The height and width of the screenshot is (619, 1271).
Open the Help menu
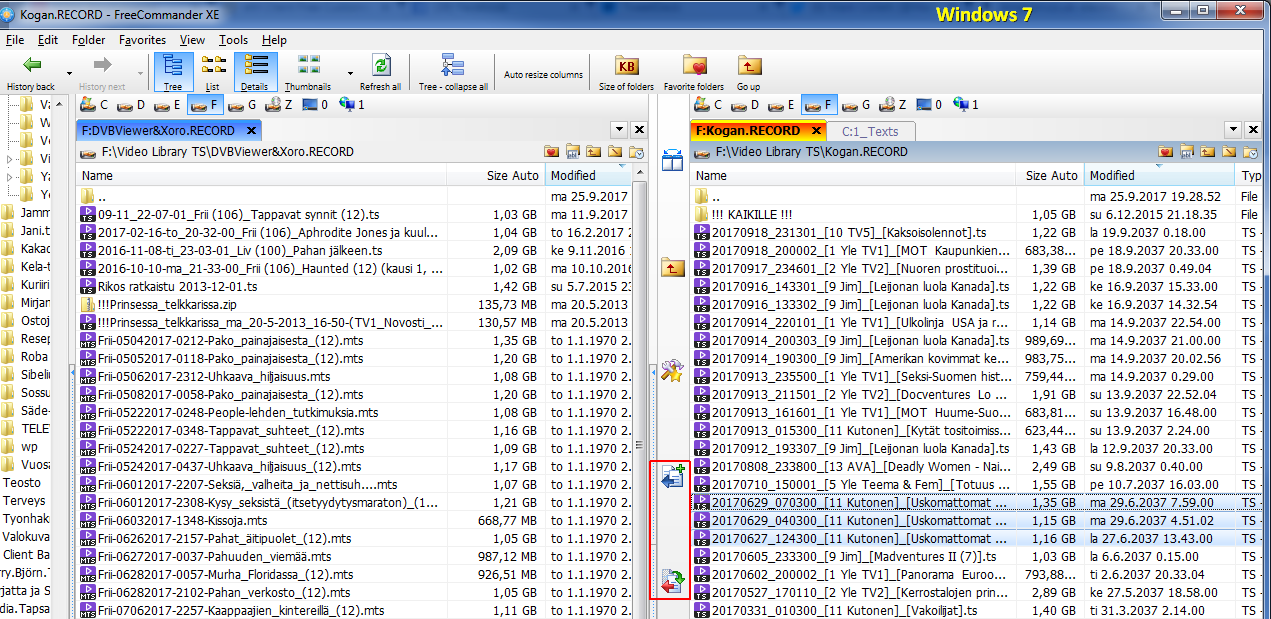[274, 40]
